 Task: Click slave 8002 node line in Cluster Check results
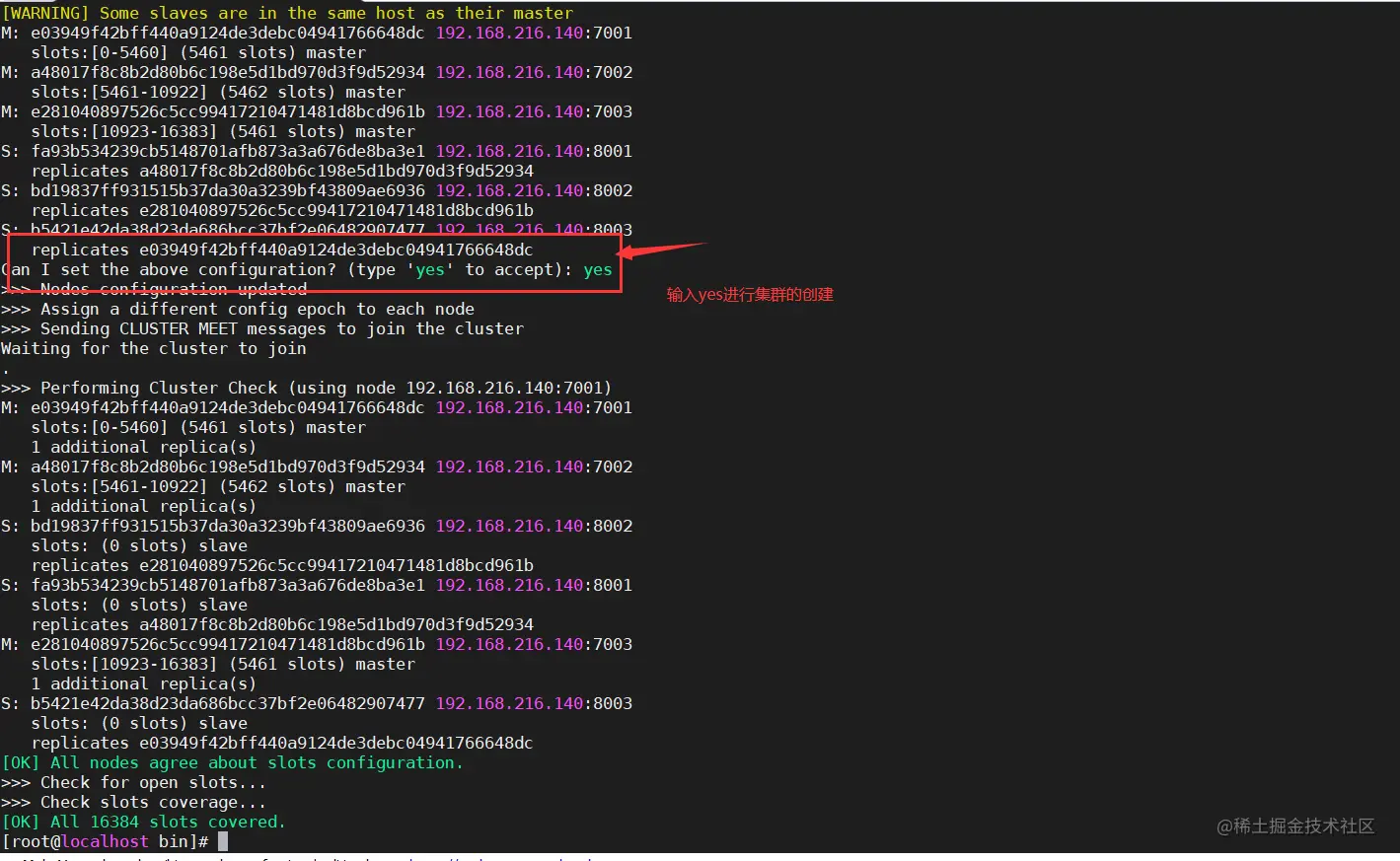pyautogui.click(x=317, y=526)
